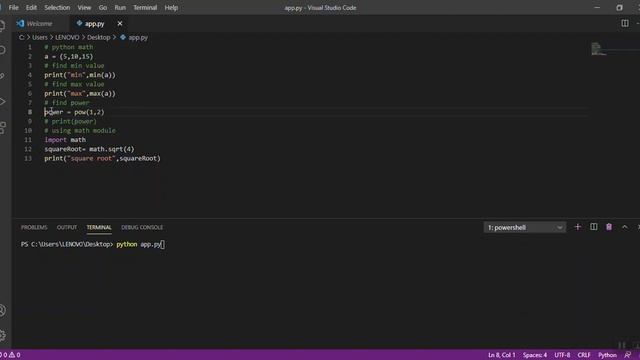Click Spaces: 4 indentation setting
640x360 pixels.
[x=535, y=355]
